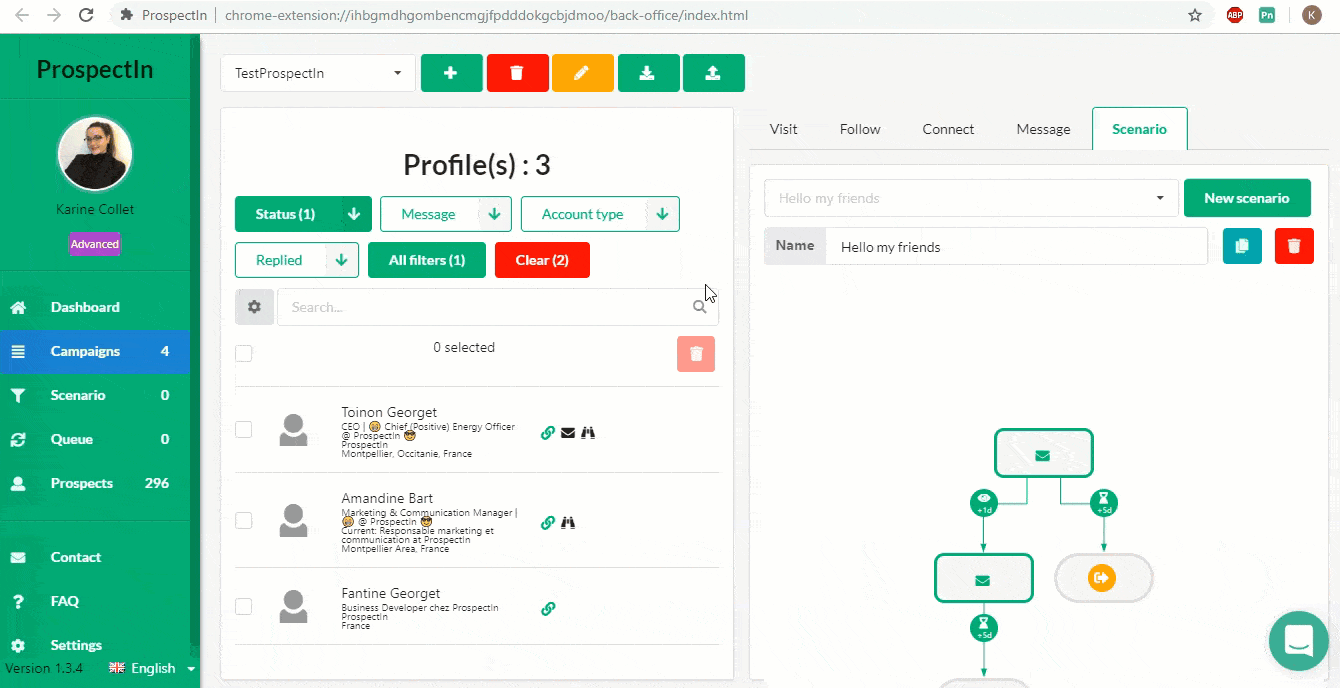Click the All filters (1) button
1340x688 pixels.
(x=427, y=260)
